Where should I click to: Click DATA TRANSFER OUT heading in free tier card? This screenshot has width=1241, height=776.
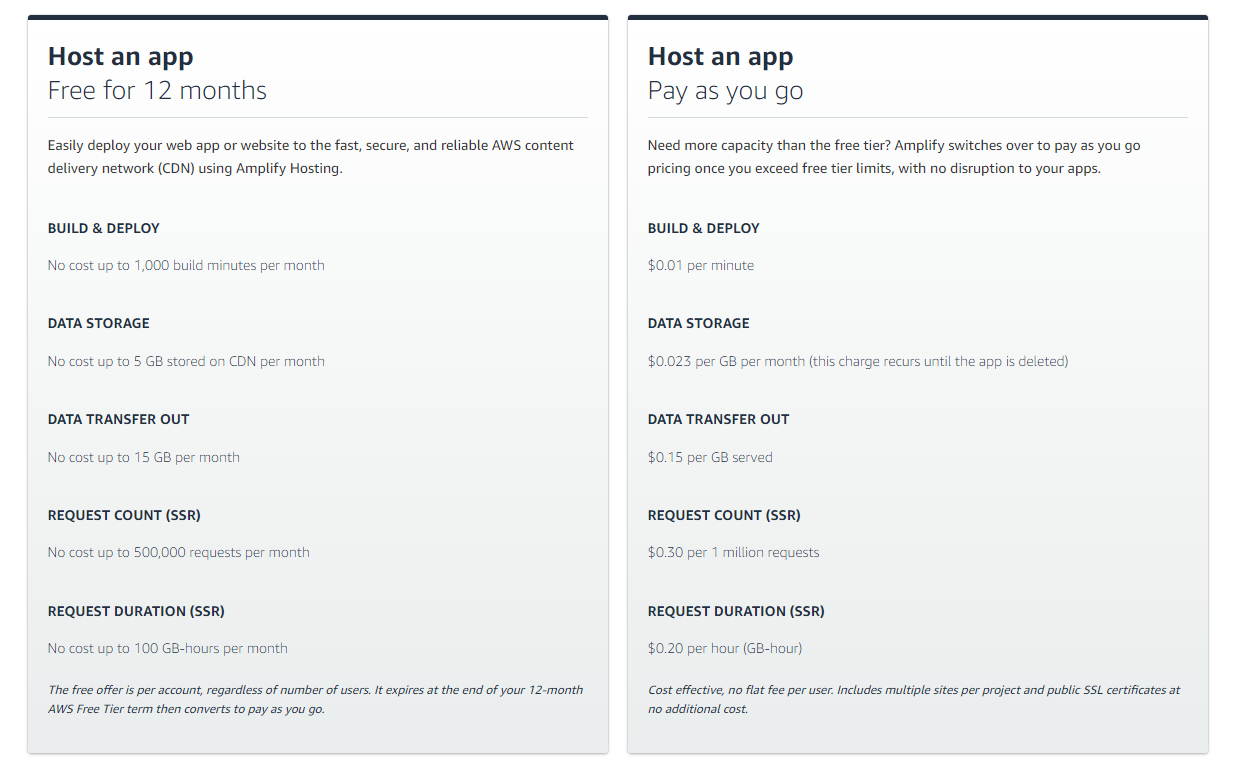pos(118,420)
